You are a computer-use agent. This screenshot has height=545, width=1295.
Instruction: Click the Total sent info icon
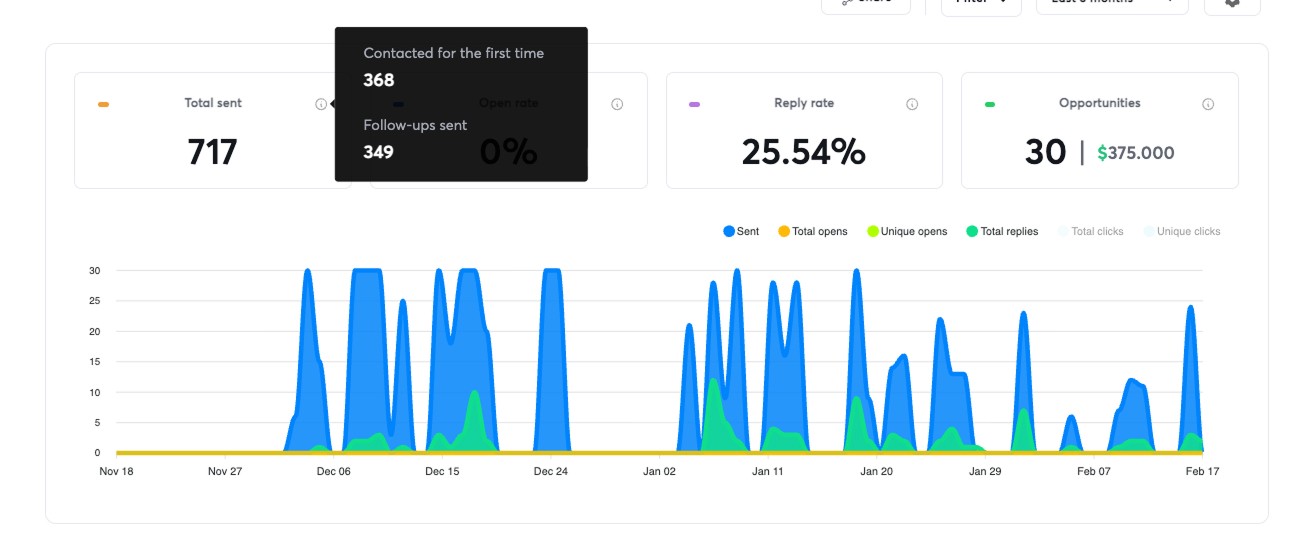pyautogui.click(x=321, y=104)
